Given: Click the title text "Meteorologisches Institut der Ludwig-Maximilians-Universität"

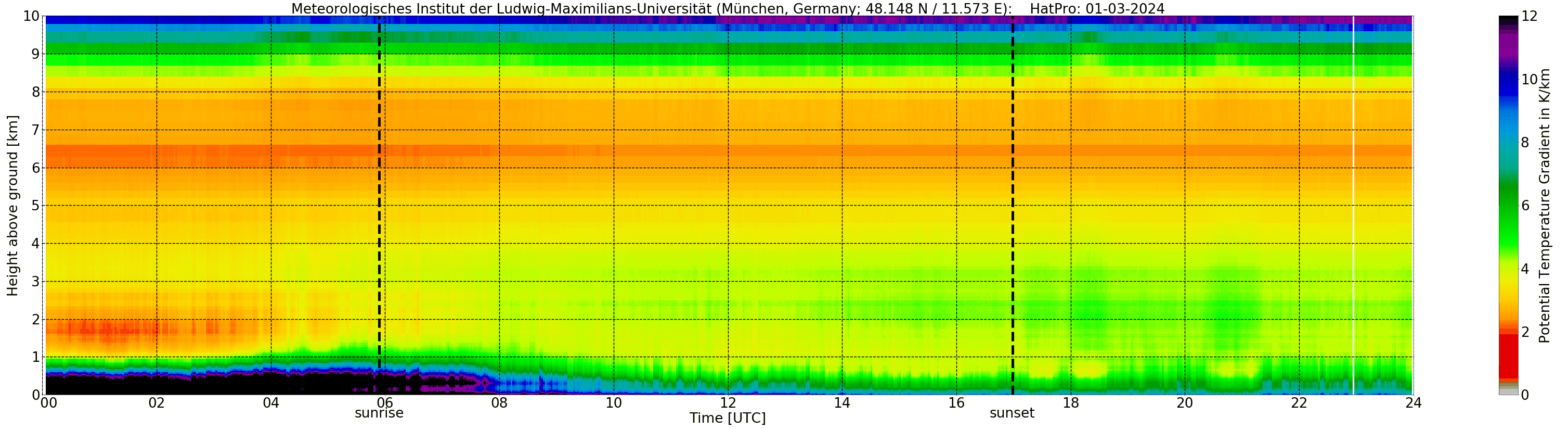Looking at the screenshot, I should tap(501, 8).
